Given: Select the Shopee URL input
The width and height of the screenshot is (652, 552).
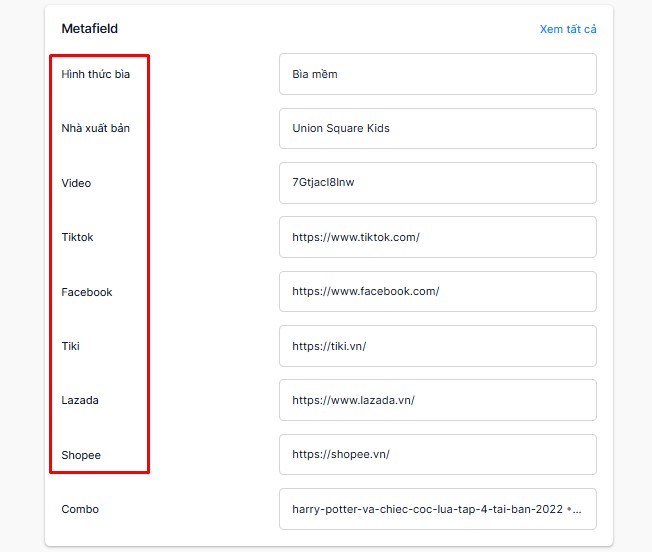Looking at the screenshot, I should [438, 454].
